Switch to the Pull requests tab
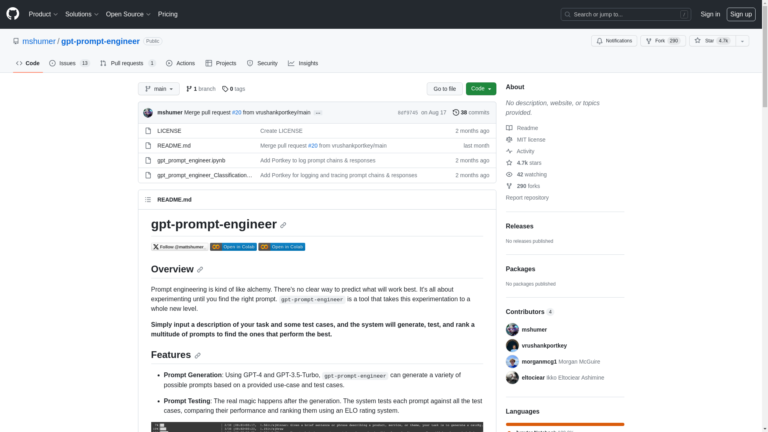The image size is (768, 432). [127, 63]
